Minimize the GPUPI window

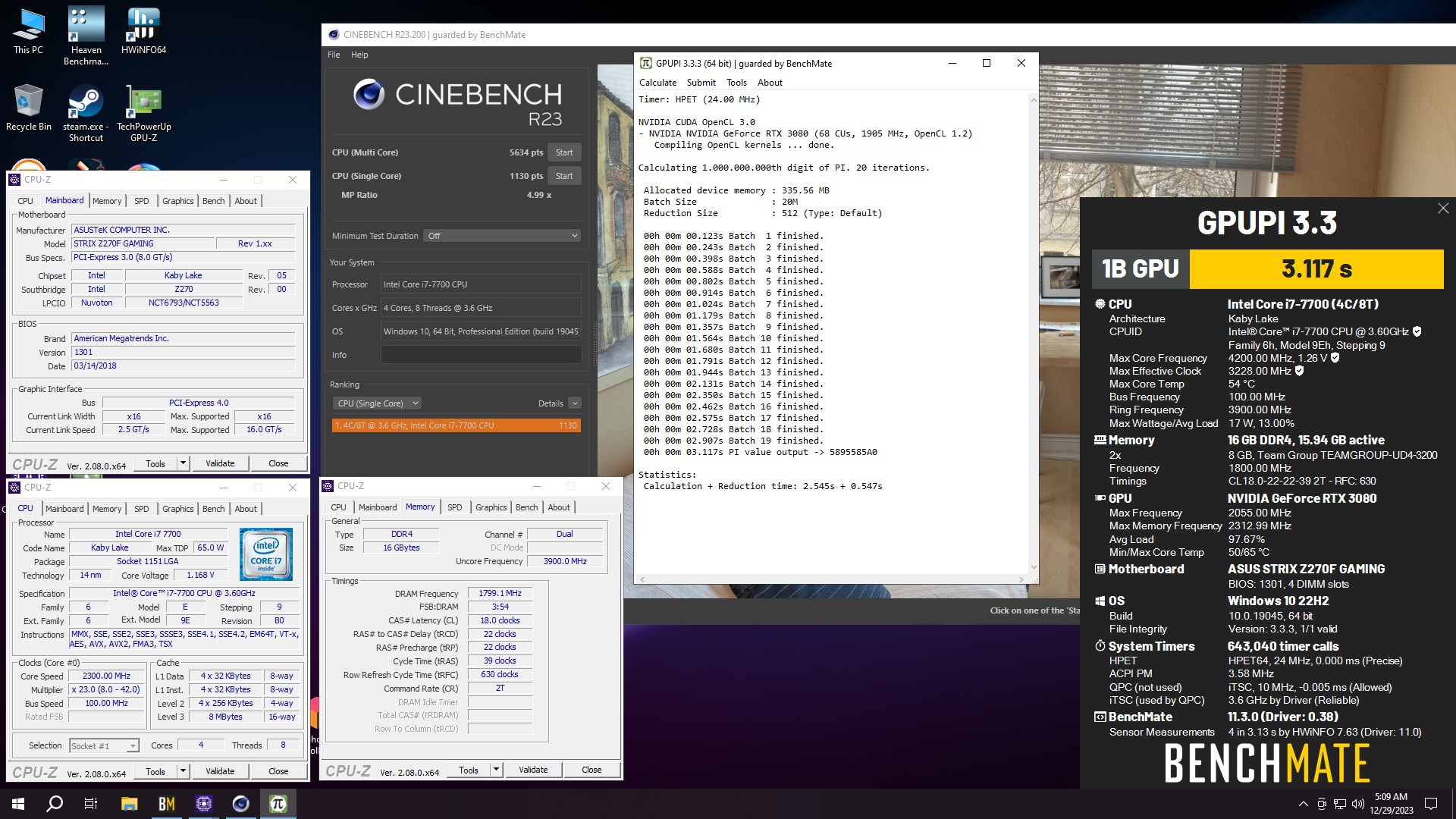tap(952, 63)
